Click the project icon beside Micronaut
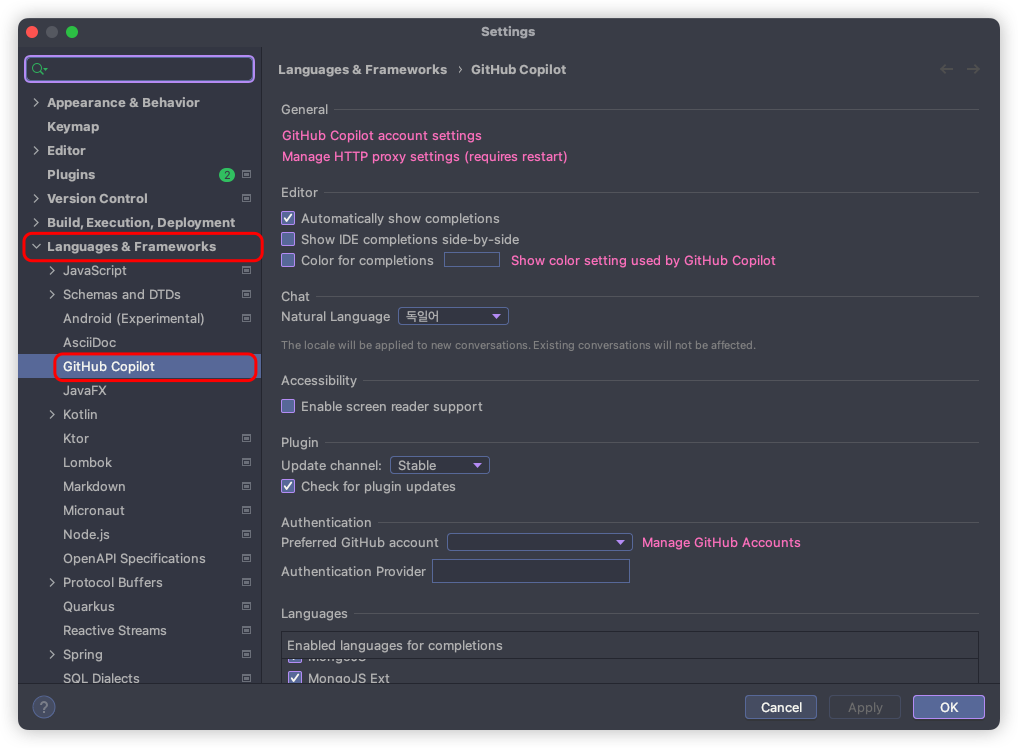1018x748 pixels. tap(247, 510)
